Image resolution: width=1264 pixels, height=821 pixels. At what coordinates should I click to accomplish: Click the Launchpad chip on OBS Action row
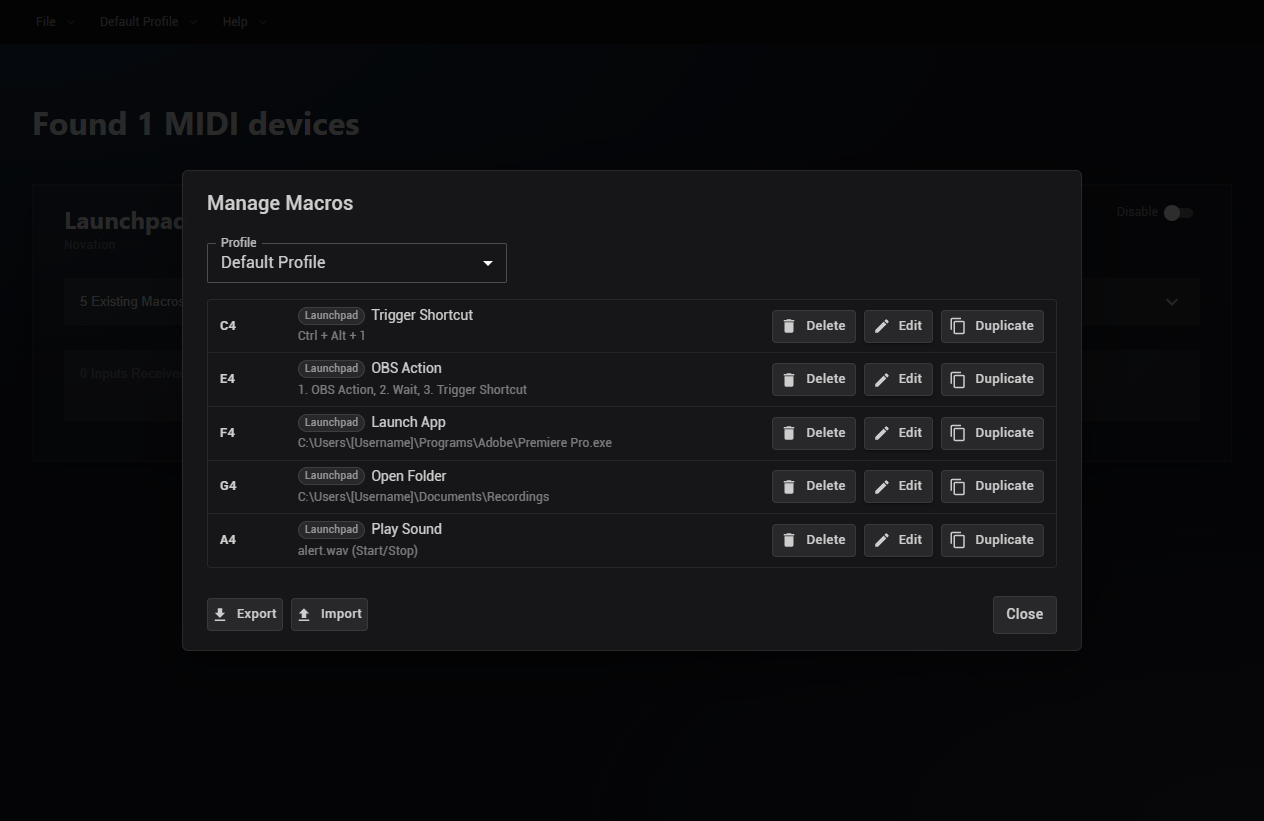(331, 368)
